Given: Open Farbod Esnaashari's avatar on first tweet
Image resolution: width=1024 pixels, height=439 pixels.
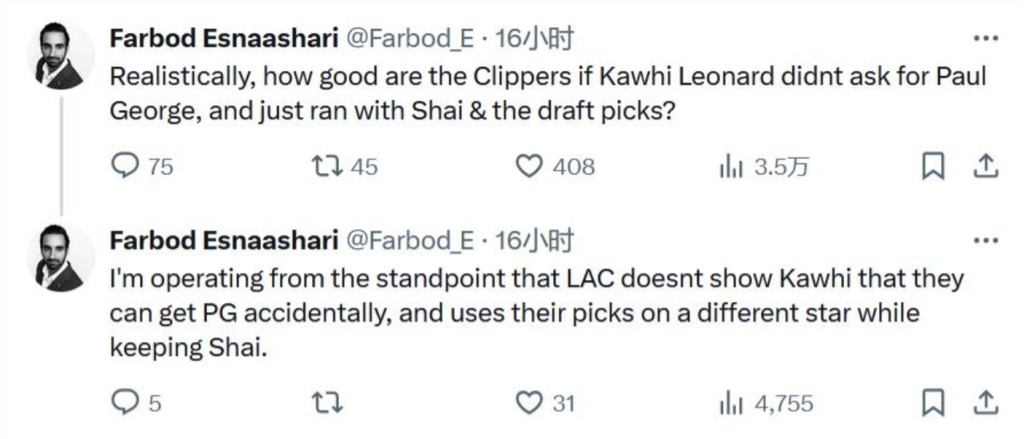Looking at the screenshot, I should click(x=61, y=56).
